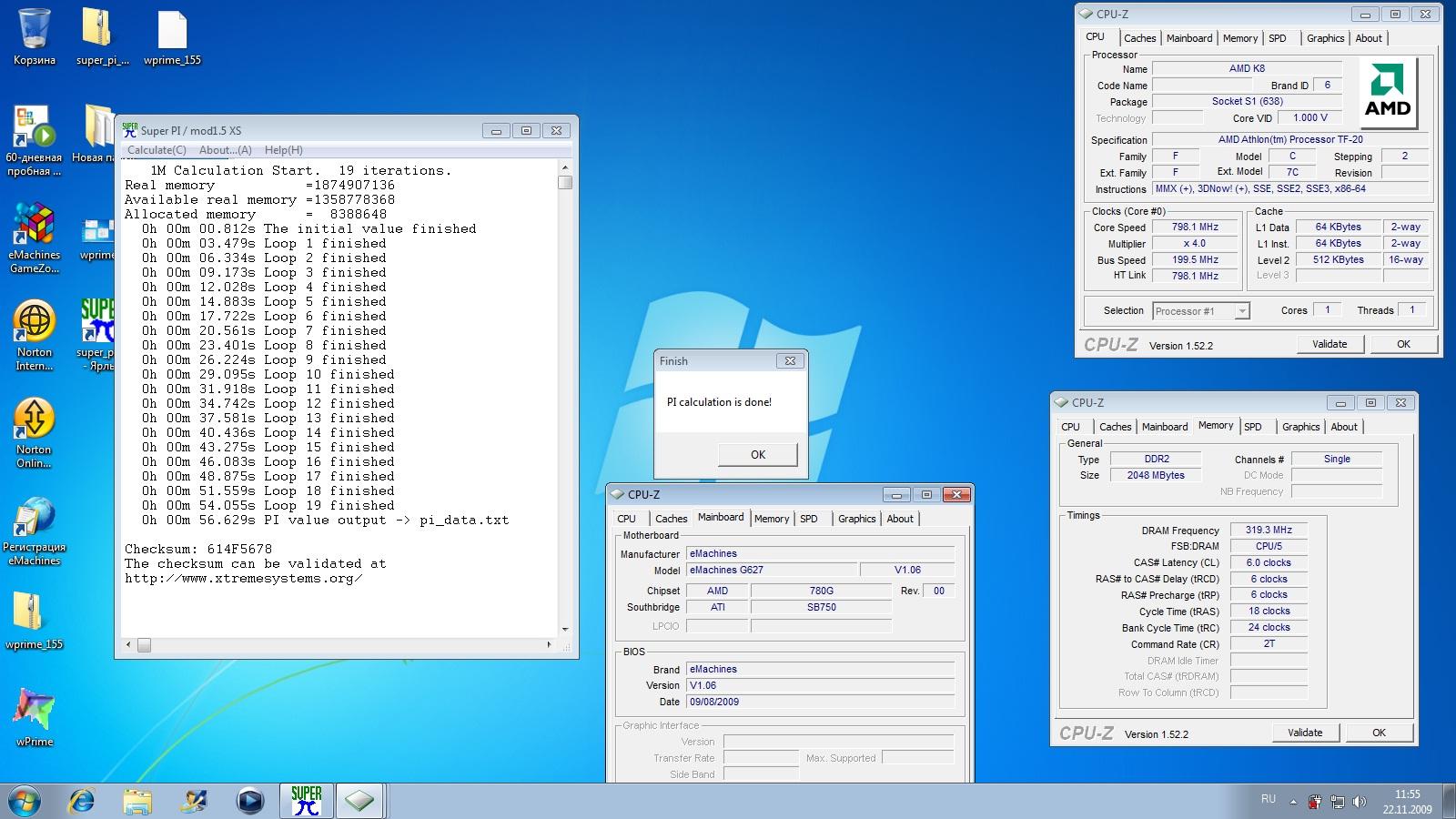Click the BIOS date 09/08/2009 field

point(820,702)
